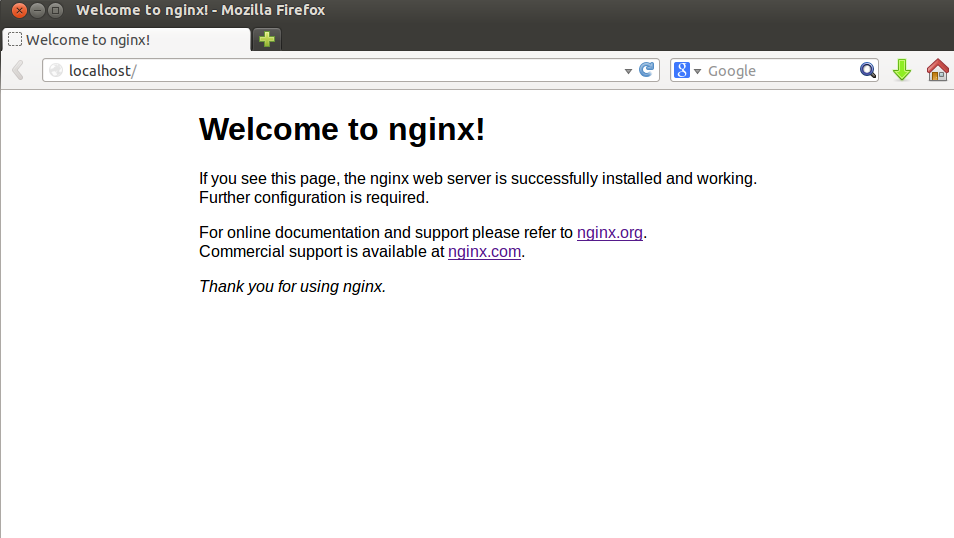Click 'Thank you for using nginx.' text

(293, 286)
